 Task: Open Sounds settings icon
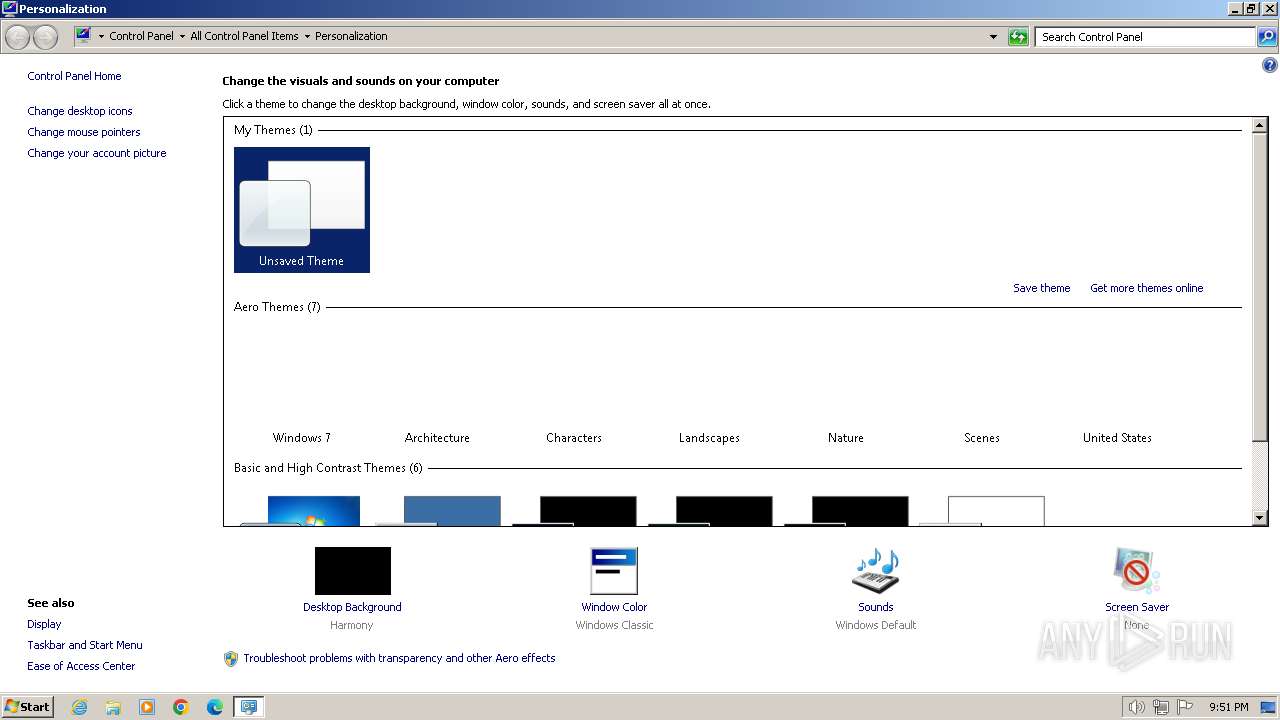coord(876,571)
